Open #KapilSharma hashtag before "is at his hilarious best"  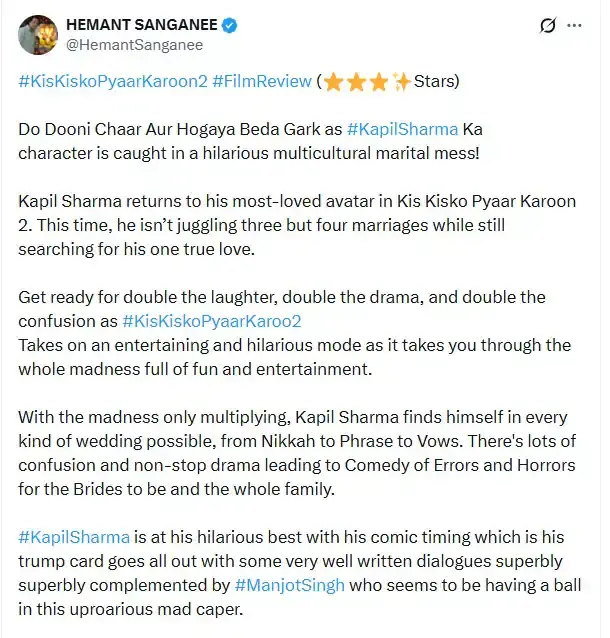[72, 536]
